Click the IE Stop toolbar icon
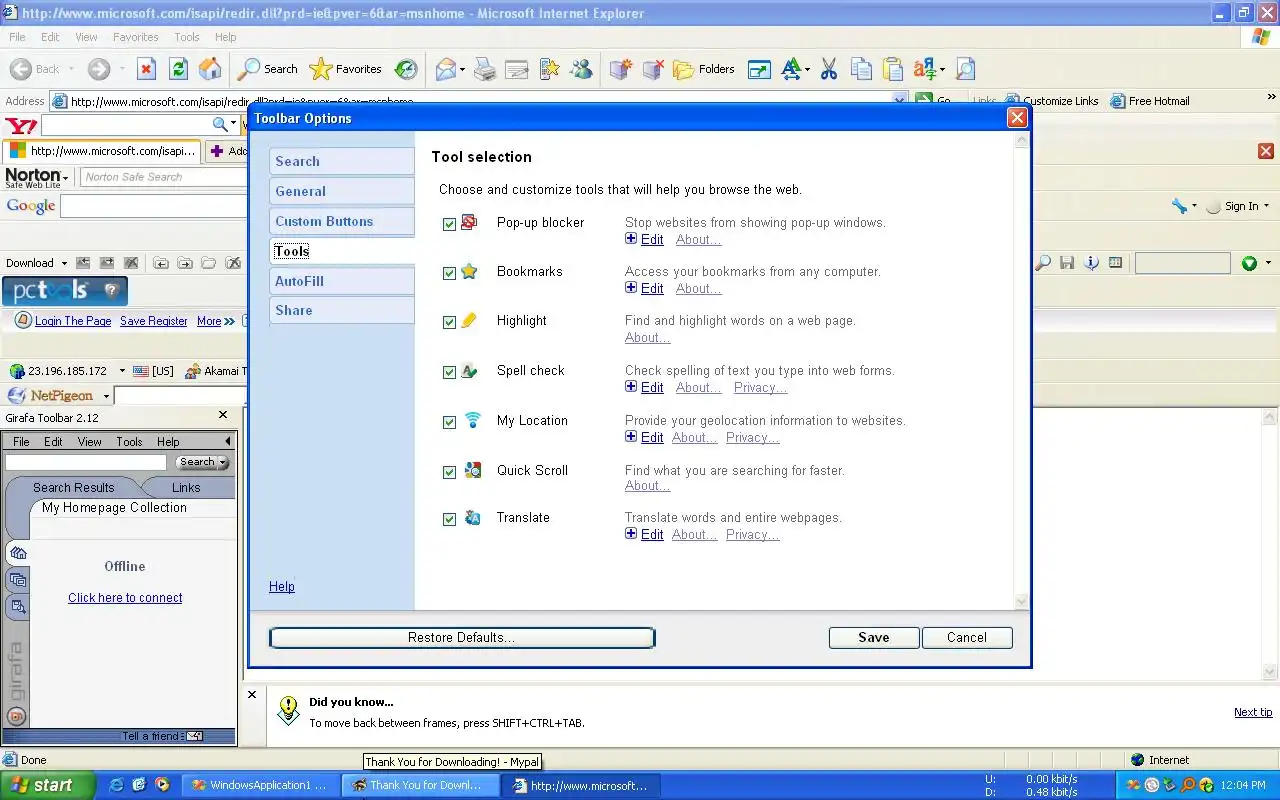Screen dimensions: 1280x800 point(146,69)
